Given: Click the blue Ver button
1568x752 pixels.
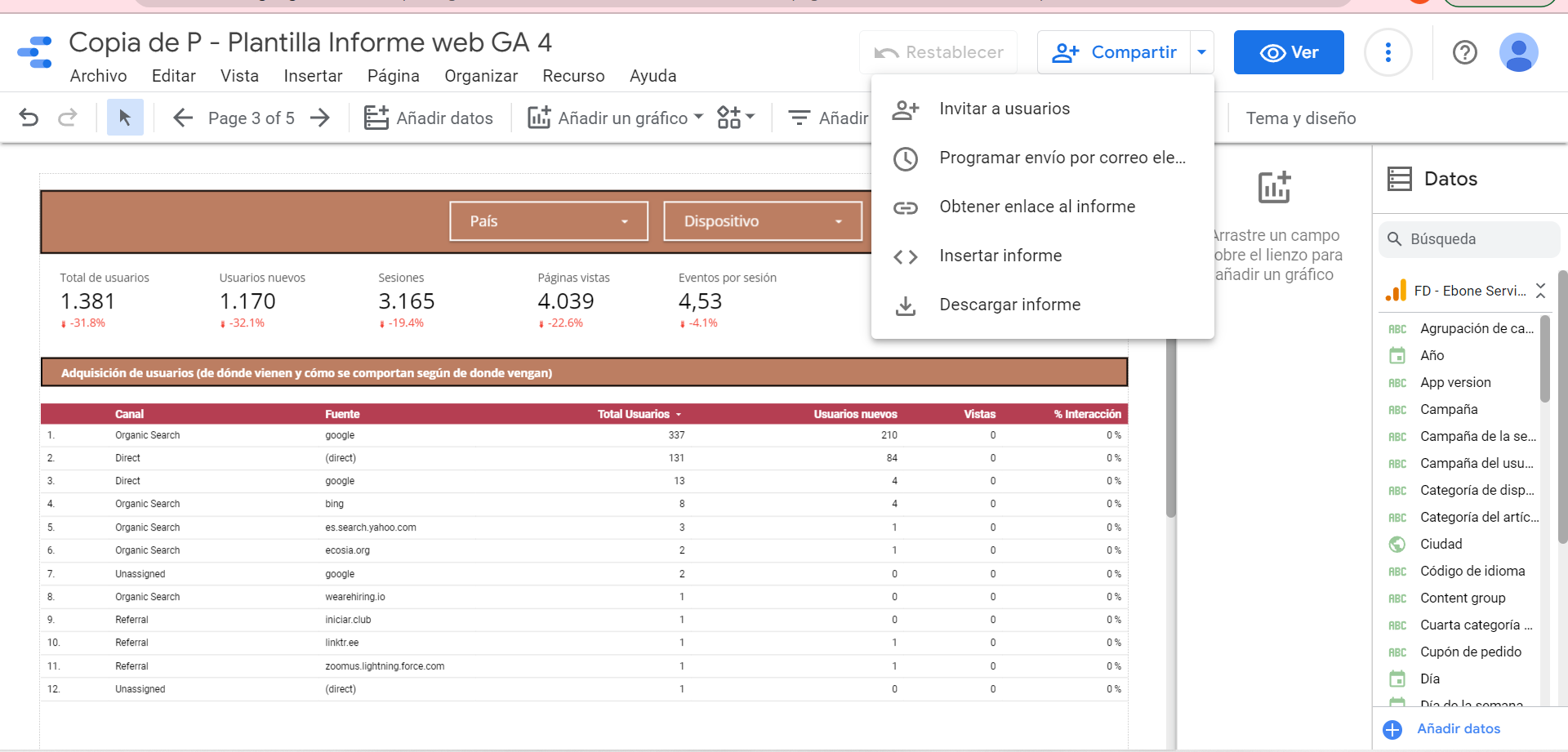Looking at the screenshot, I should [x=1288, y=52].
